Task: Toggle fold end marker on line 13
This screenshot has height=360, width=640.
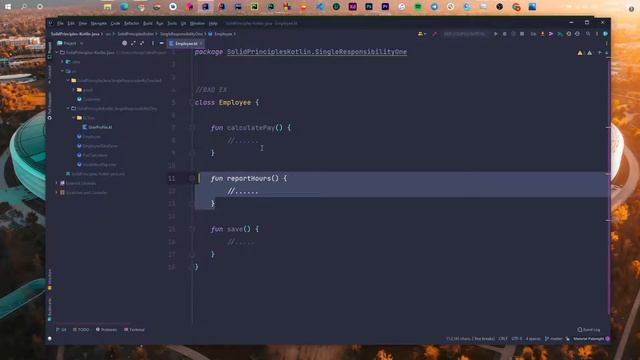Action: point(192,204)
